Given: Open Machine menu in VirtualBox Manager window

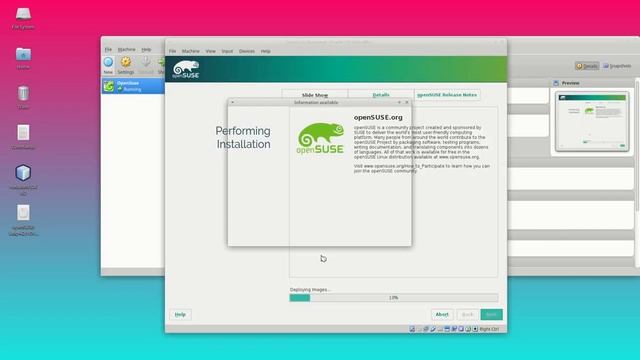Looking at the screenshot, I should (x=127, y=49).
